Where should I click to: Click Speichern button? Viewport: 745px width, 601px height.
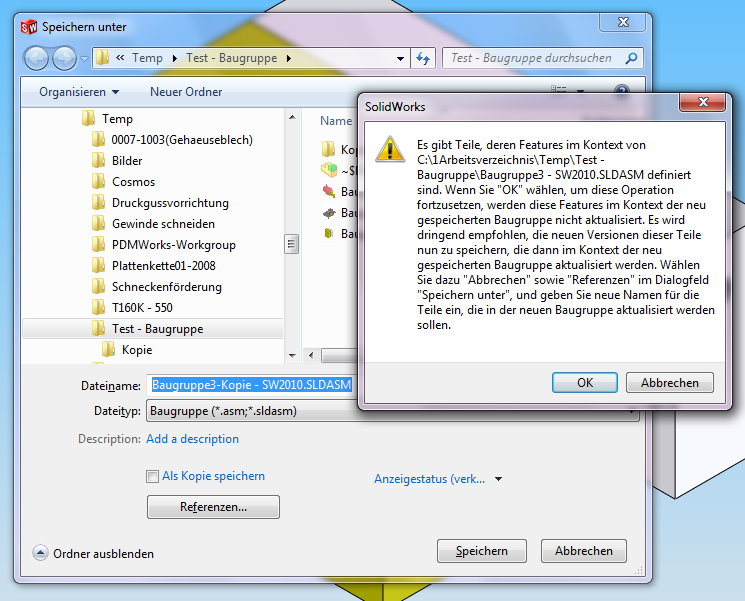[482, 551]
